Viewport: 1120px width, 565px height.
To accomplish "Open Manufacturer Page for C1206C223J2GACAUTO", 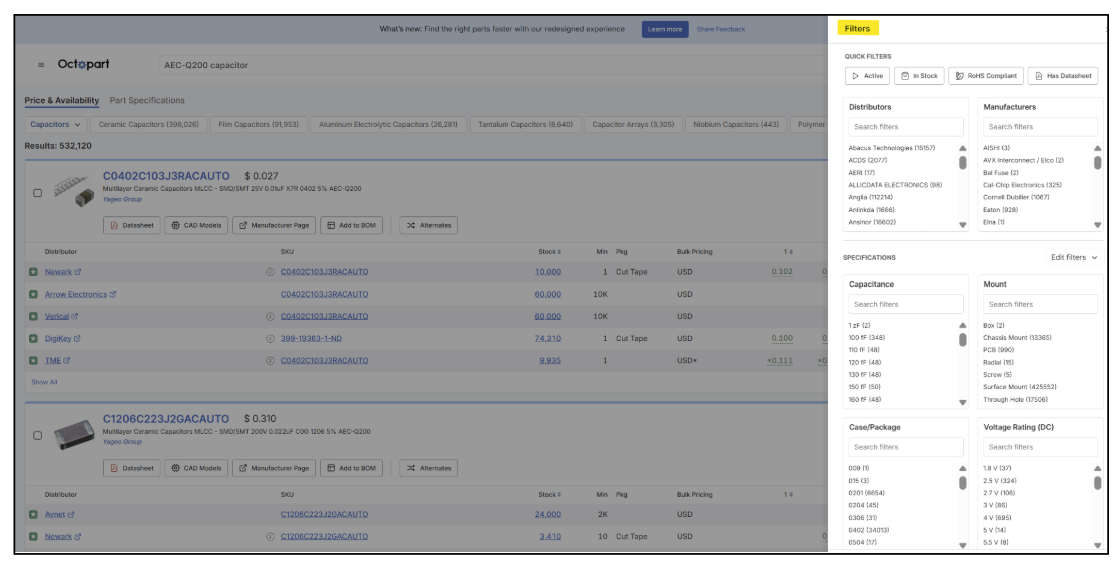I will click(x=274, y=469).
